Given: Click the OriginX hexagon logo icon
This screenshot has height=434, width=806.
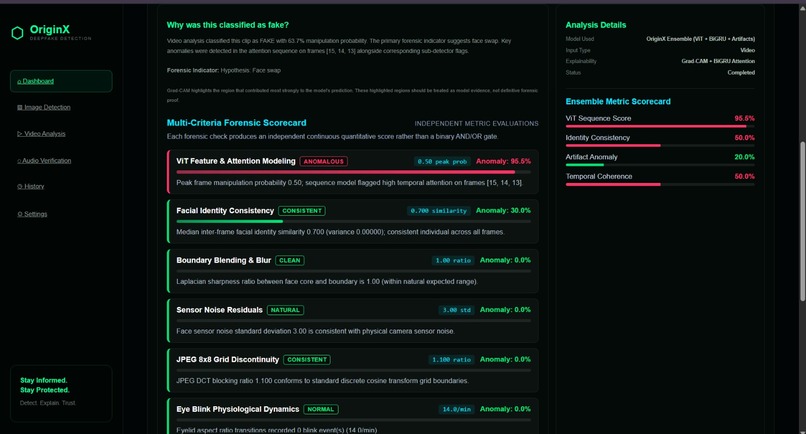Looking at the screenshot, I should 17,33.
